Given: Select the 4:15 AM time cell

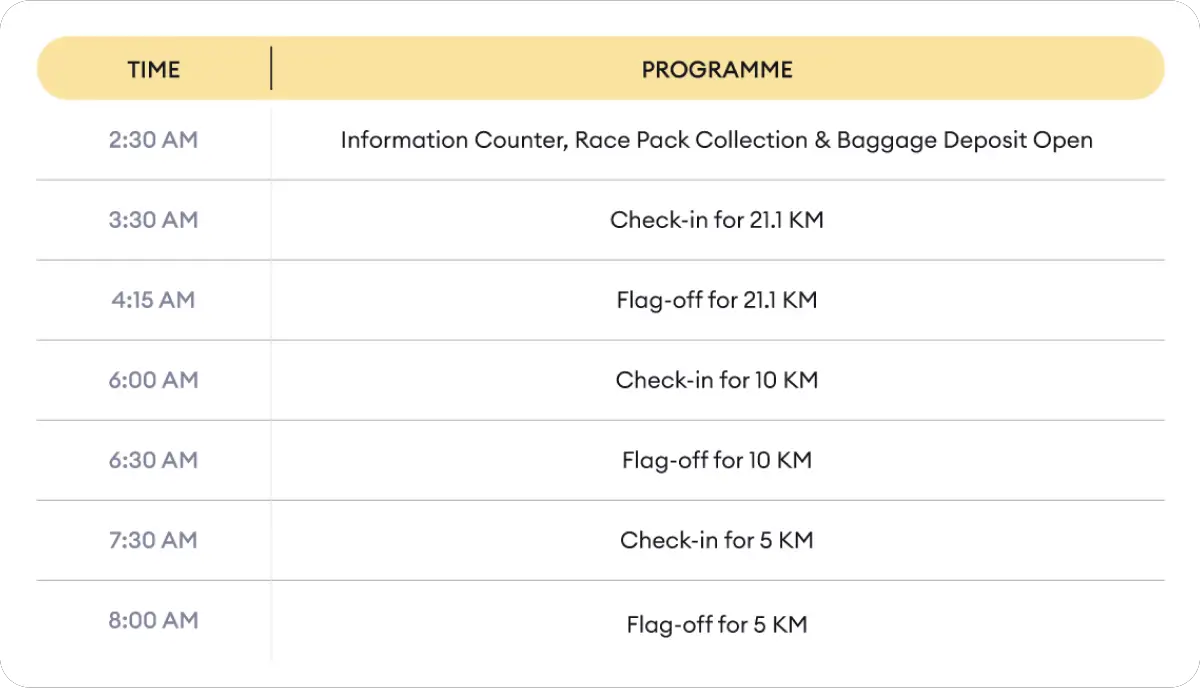Looking at the screenshot, I should point(153,300).
